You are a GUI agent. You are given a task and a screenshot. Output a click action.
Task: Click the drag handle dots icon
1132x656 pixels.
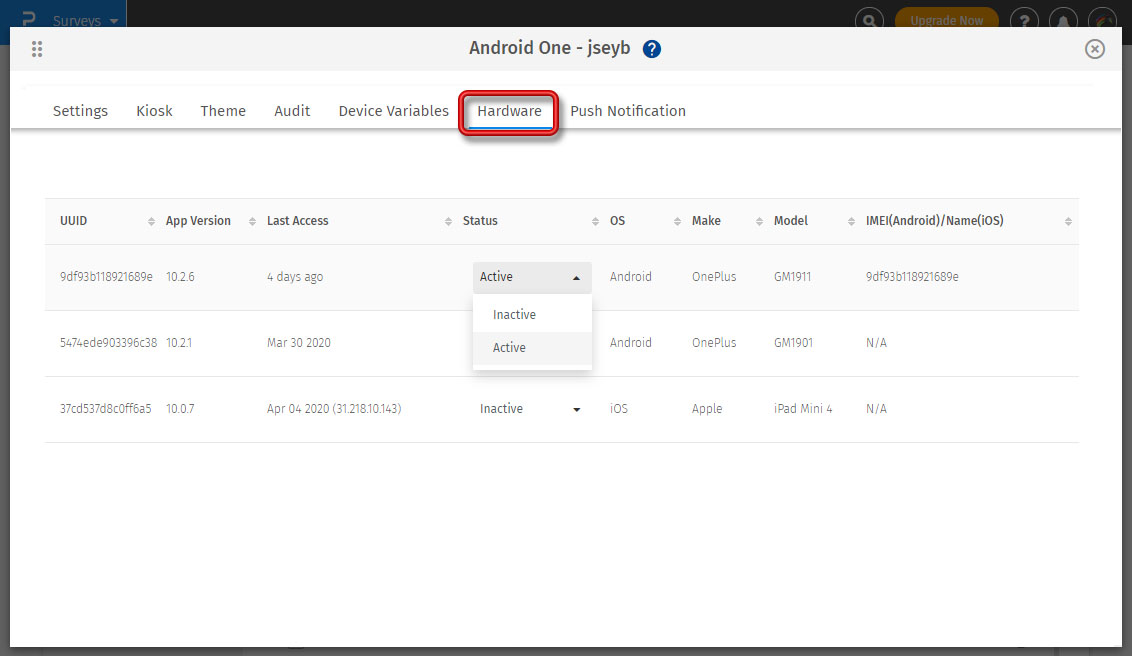tap(37, 49)
